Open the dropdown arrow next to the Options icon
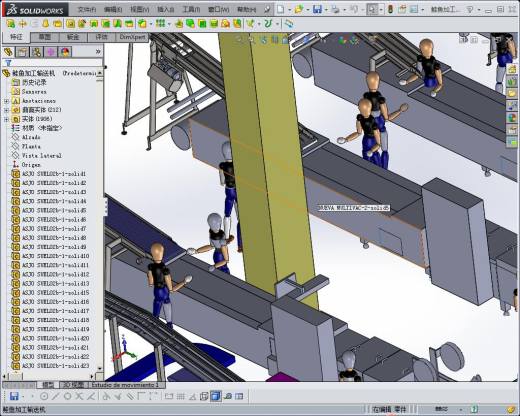520x416 pixels. point(423,10)
